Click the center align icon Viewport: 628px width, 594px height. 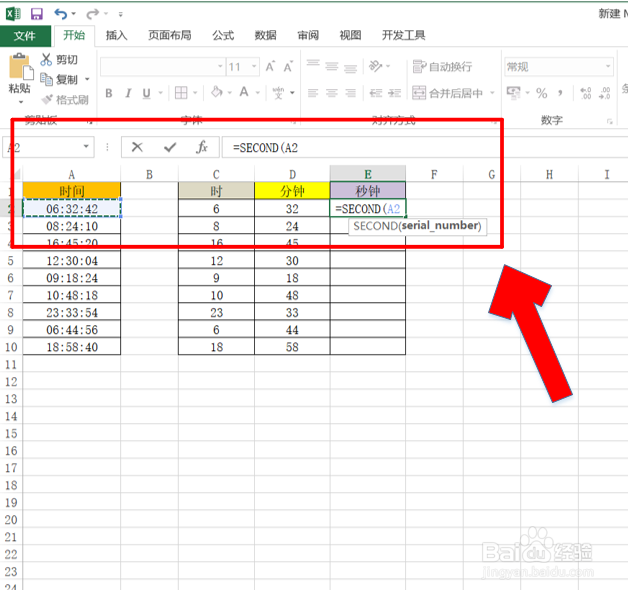[332, 93]
